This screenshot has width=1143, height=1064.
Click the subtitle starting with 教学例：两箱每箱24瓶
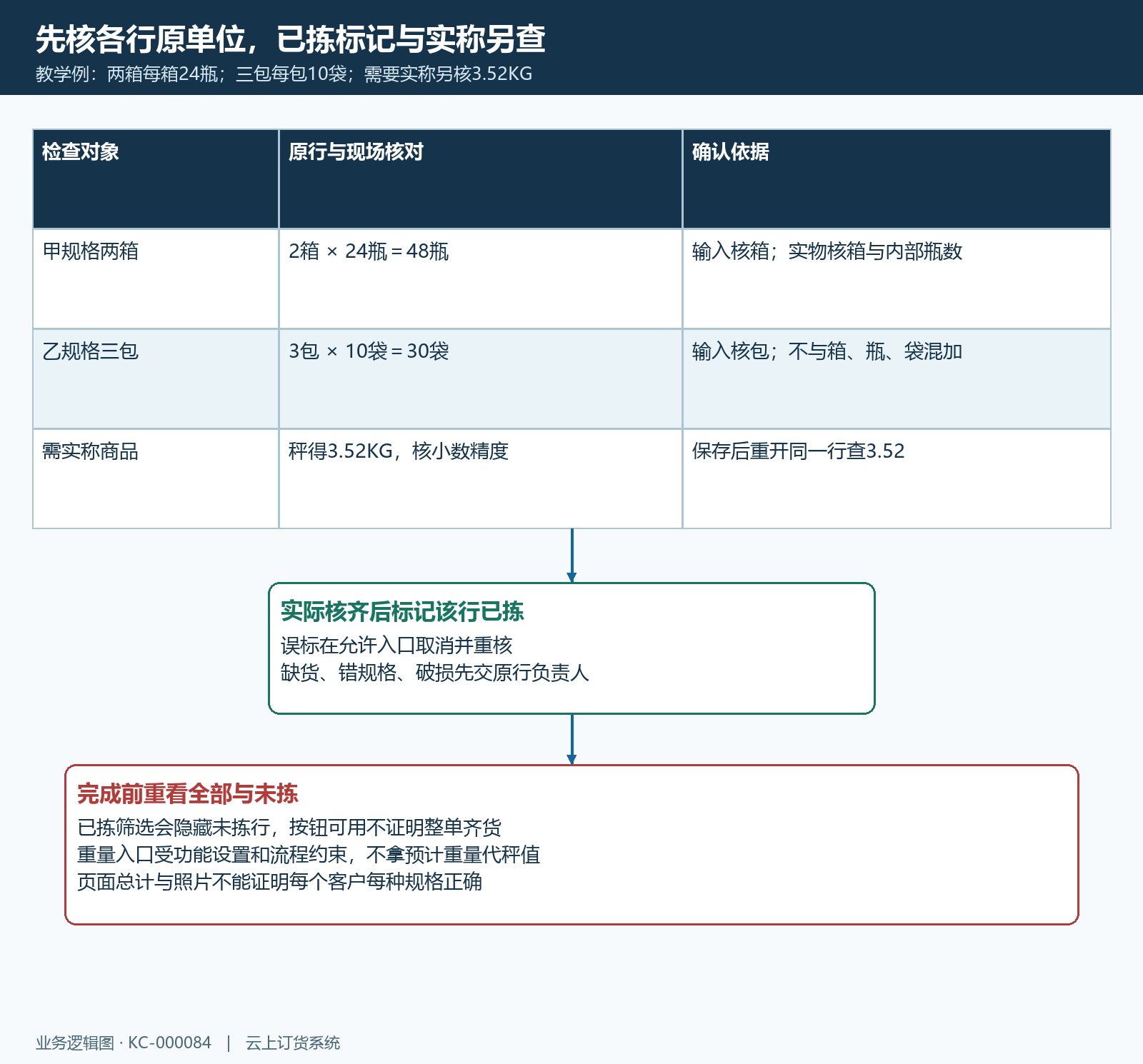point(284,74)
